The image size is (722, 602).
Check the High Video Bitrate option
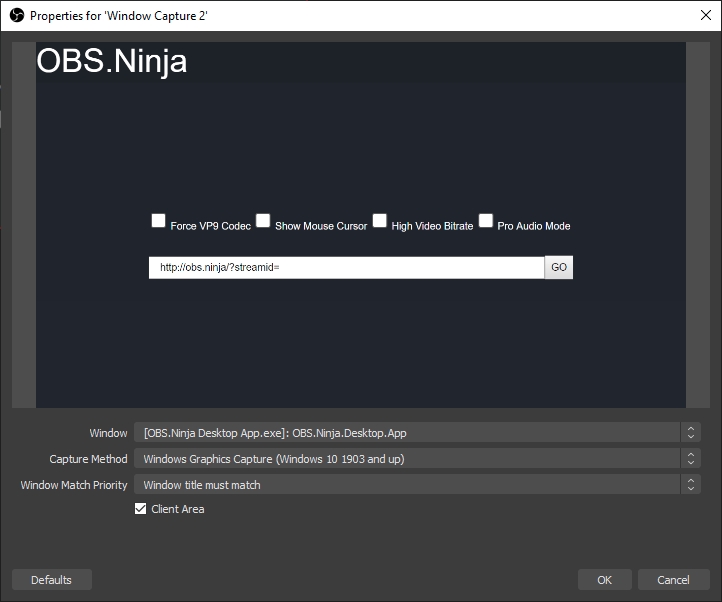click(380, 221)
